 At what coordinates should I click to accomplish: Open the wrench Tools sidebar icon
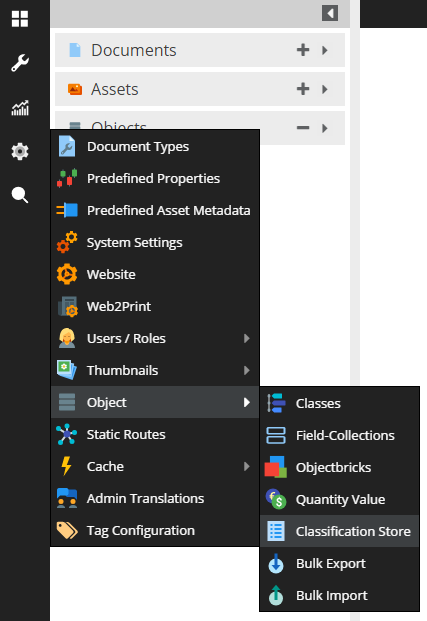click(20, 63)
